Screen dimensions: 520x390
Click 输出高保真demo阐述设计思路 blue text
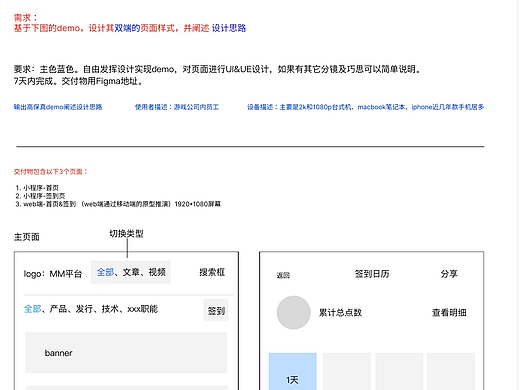(58, 107)
